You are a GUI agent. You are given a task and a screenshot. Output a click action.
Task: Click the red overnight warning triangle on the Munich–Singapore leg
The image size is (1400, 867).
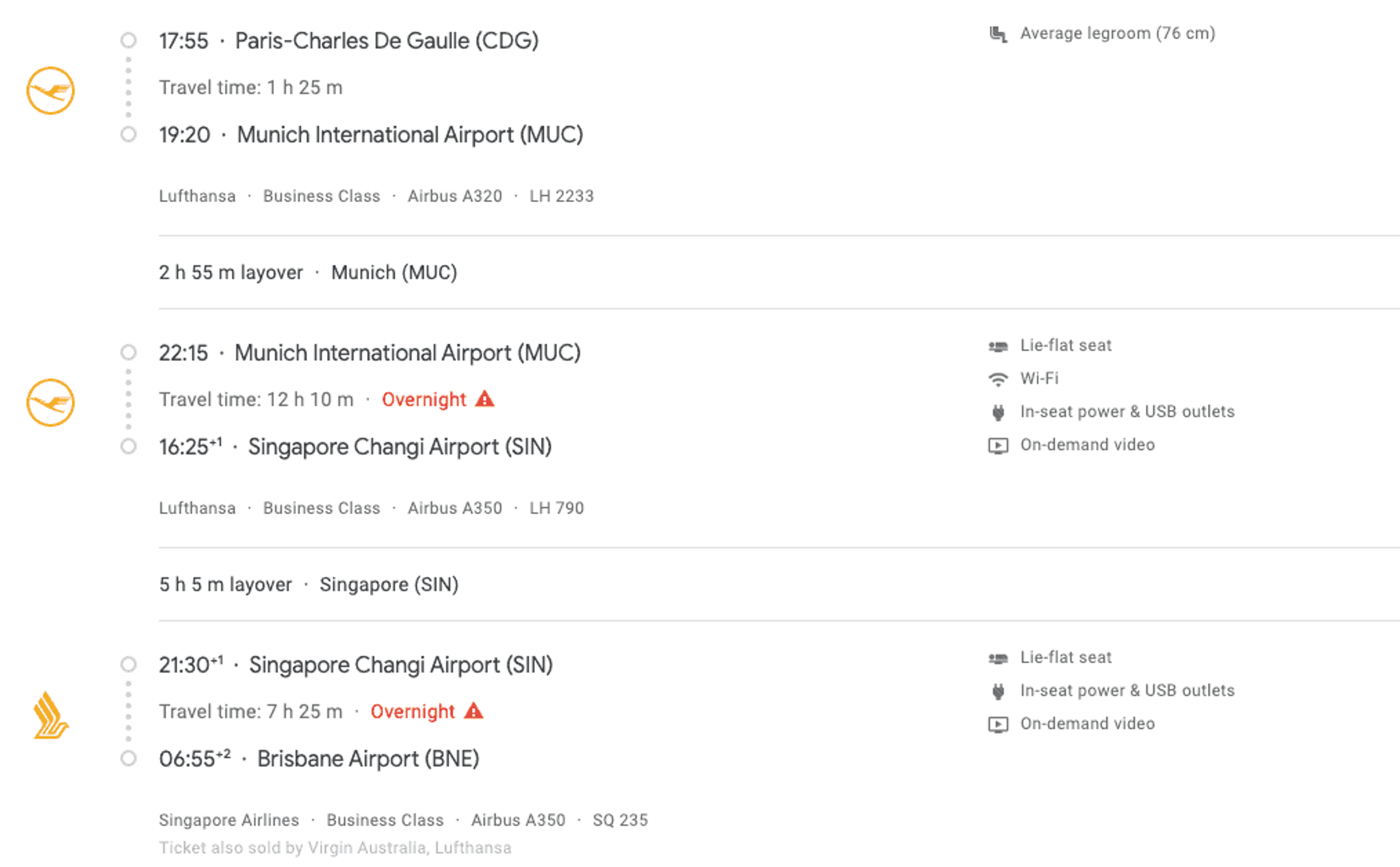tap(485, 398)
